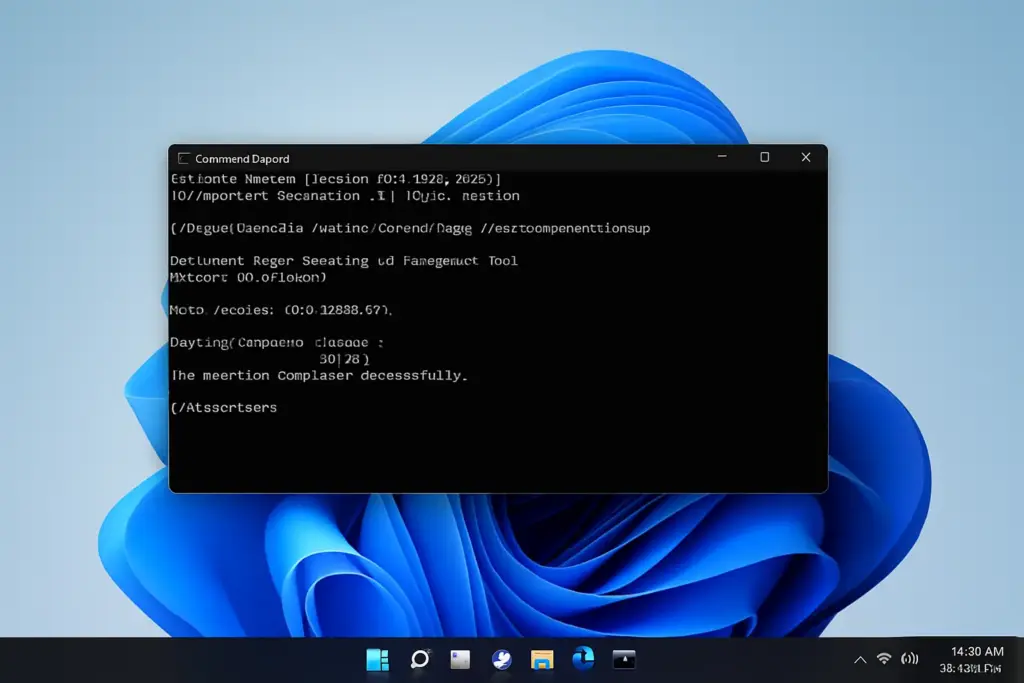Launch the Edge browser taskbar icon

583,658
